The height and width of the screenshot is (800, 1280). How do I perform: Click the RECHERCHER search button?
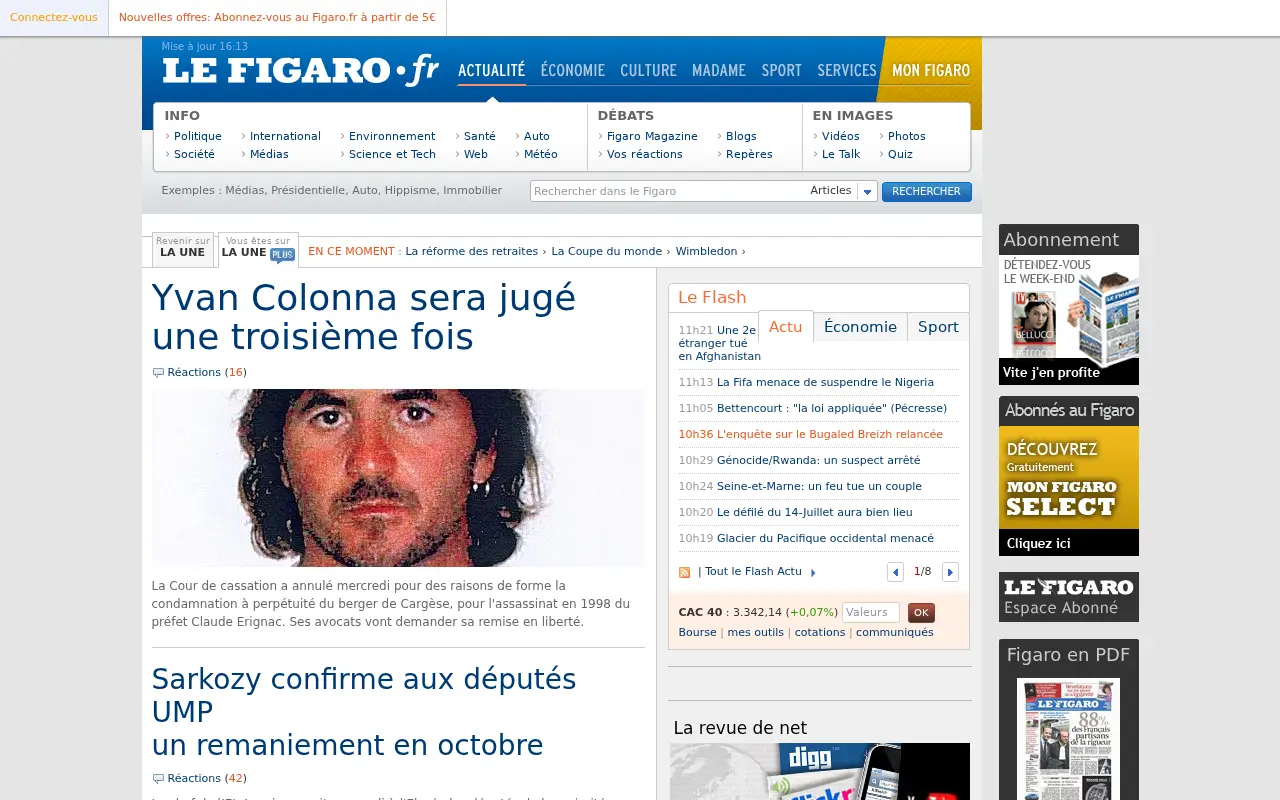pos(926,192)
